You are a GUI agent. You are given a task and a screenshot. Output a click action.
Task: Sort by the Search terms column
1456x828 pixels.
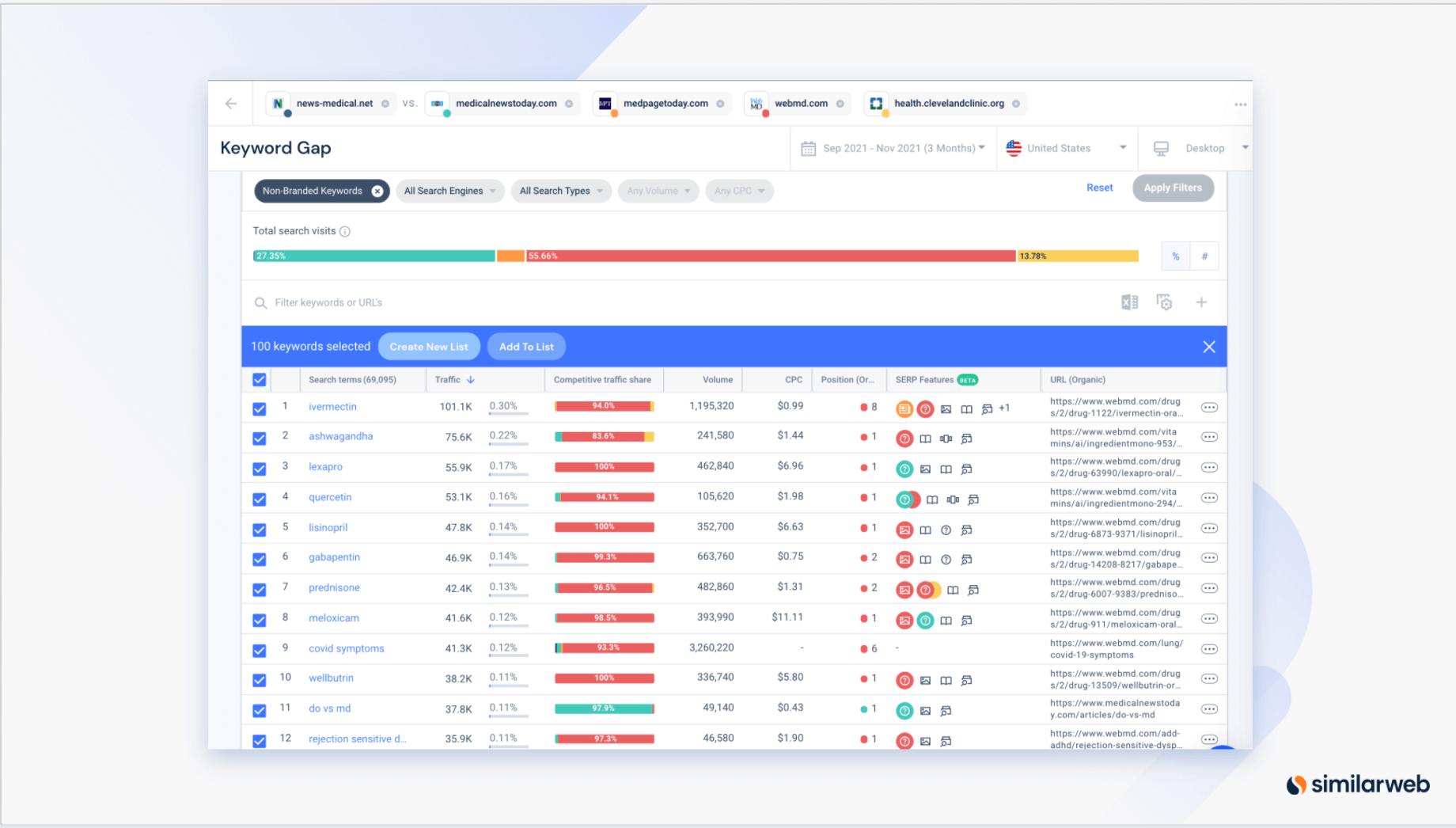coord(352,380)
